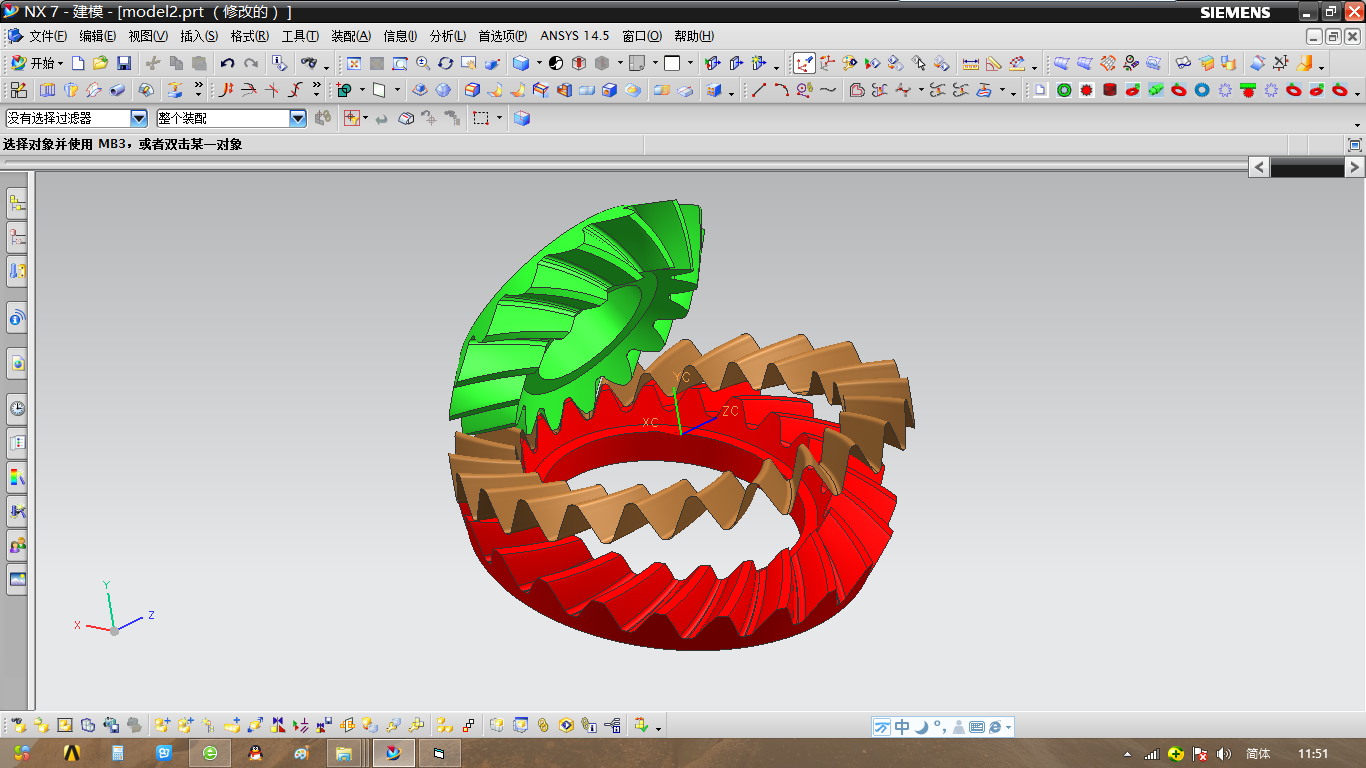Undo the last action with the undo arrow
This screenshot has width=1366, height=768.
point(227,63)
